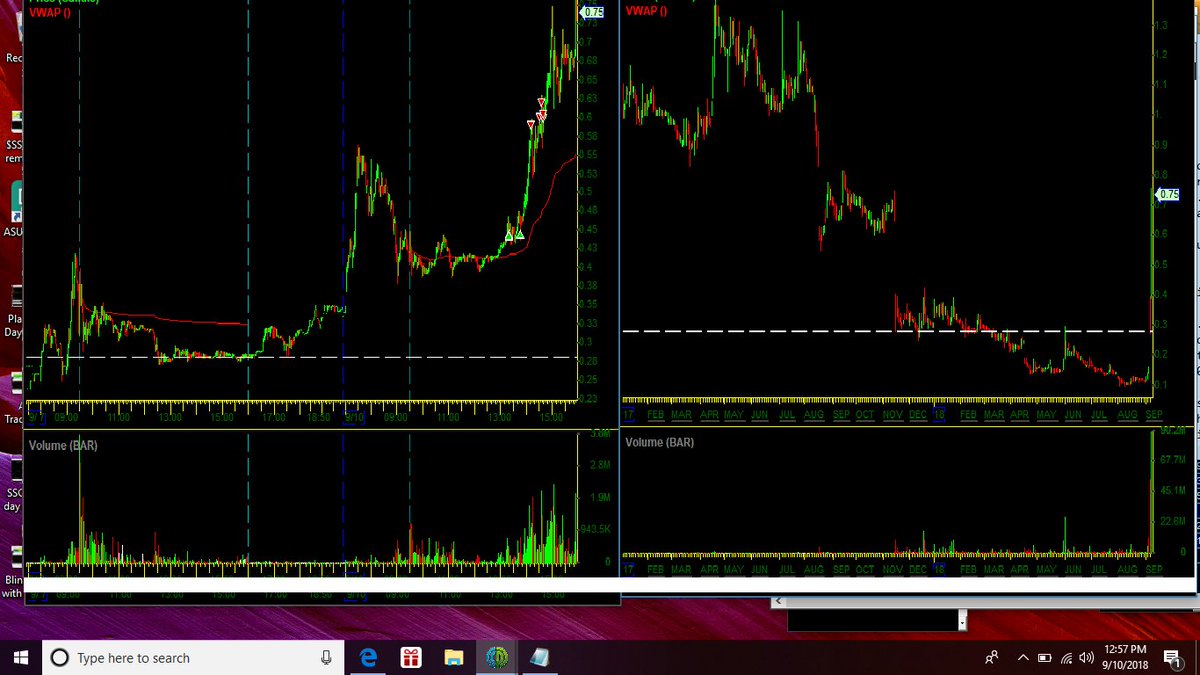
Task: Click the NOV label under the daily price chart
Action: click(x=892, y=414)
